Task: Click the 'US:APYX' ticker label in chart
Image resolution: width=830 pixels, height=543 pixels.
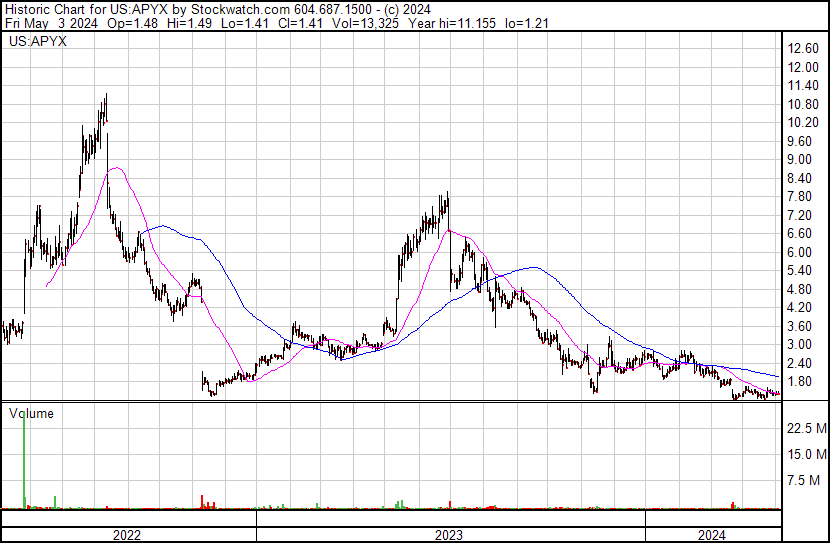Action: pyautogui.click(x=38, y=41)
